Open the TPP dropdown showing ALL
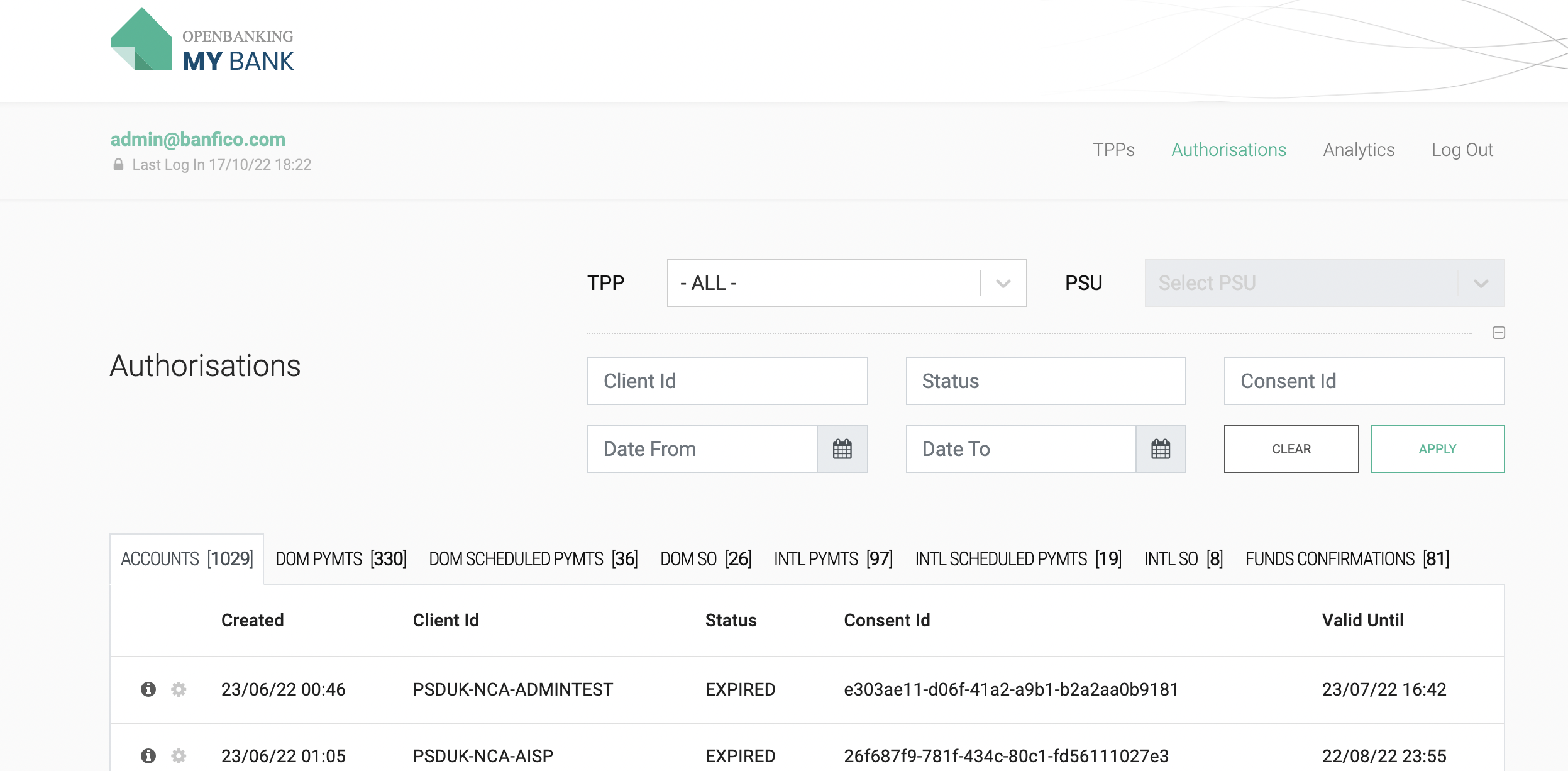 tap(846, 283)
